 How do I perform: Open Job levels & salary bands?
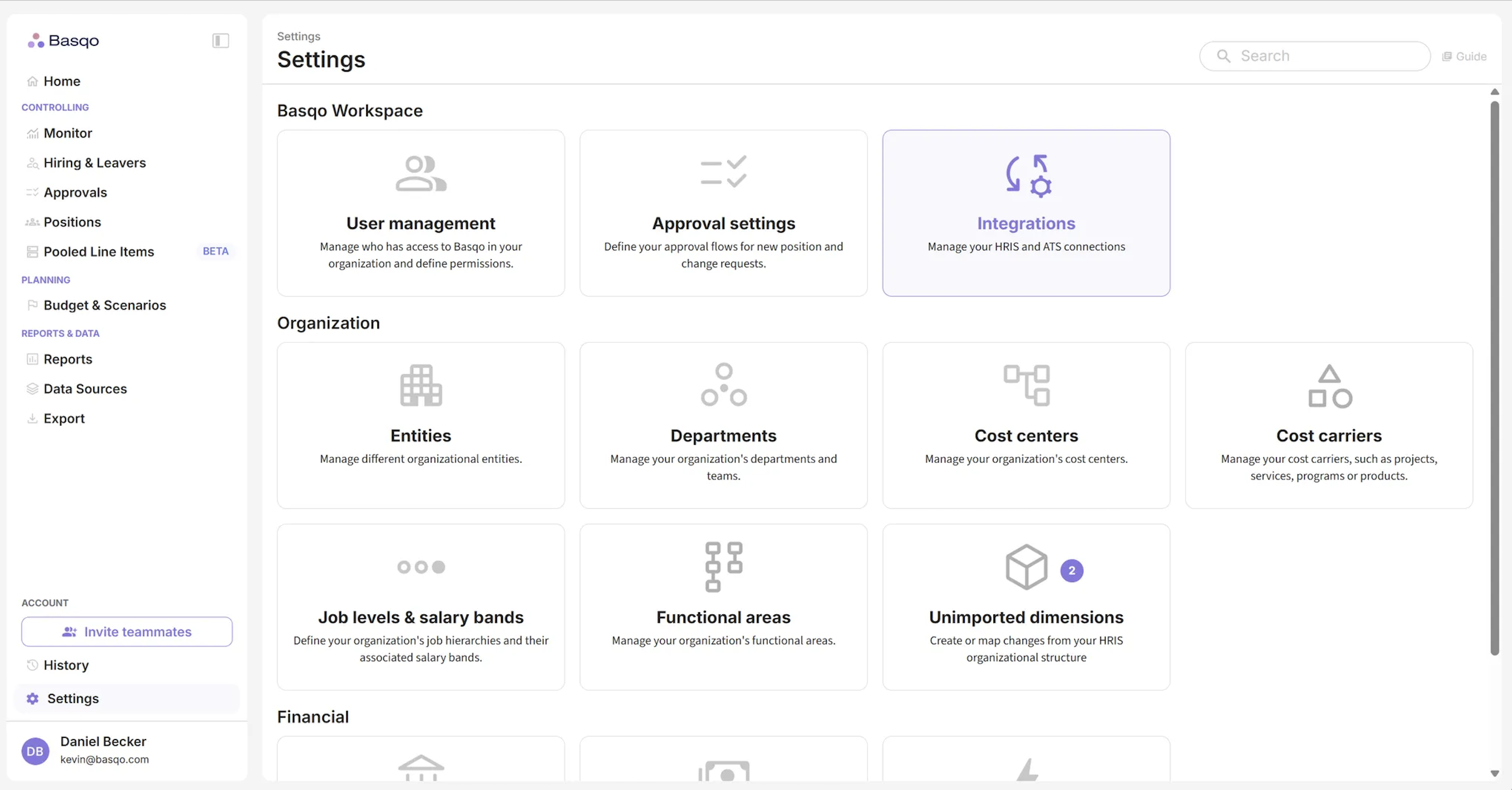(420, 617)
